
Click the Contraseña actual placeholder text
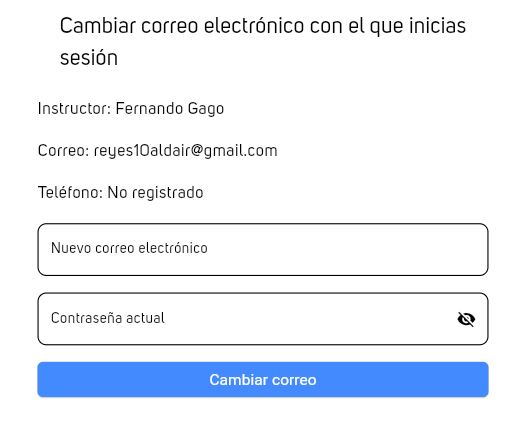tap(108, 318)
